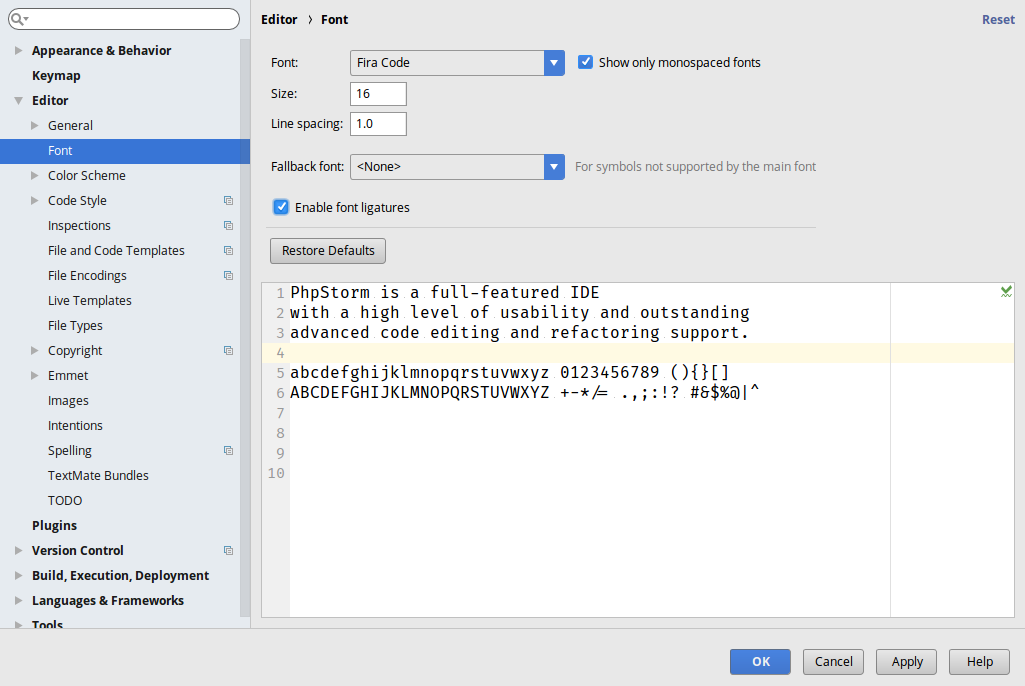
Task: Click line number 10 in preview gutter
Action: [x=276, y=473]
